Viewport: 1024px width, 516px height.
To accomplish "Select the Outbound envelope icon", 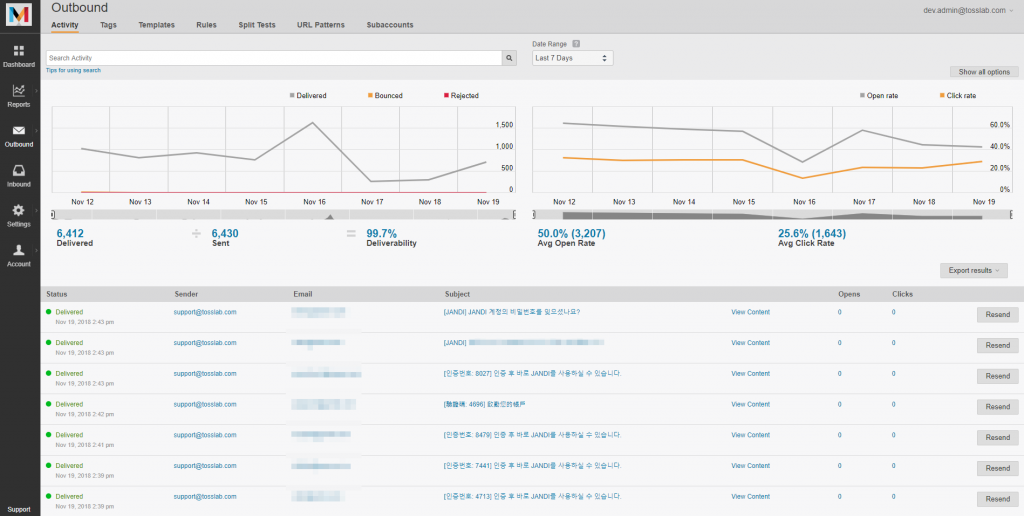I will pos(19,132).
